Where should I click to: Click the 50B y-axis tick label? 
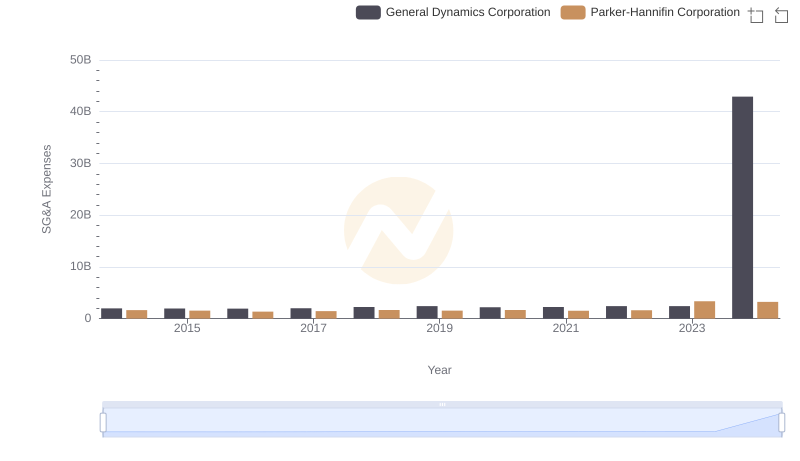pos(80,60)
